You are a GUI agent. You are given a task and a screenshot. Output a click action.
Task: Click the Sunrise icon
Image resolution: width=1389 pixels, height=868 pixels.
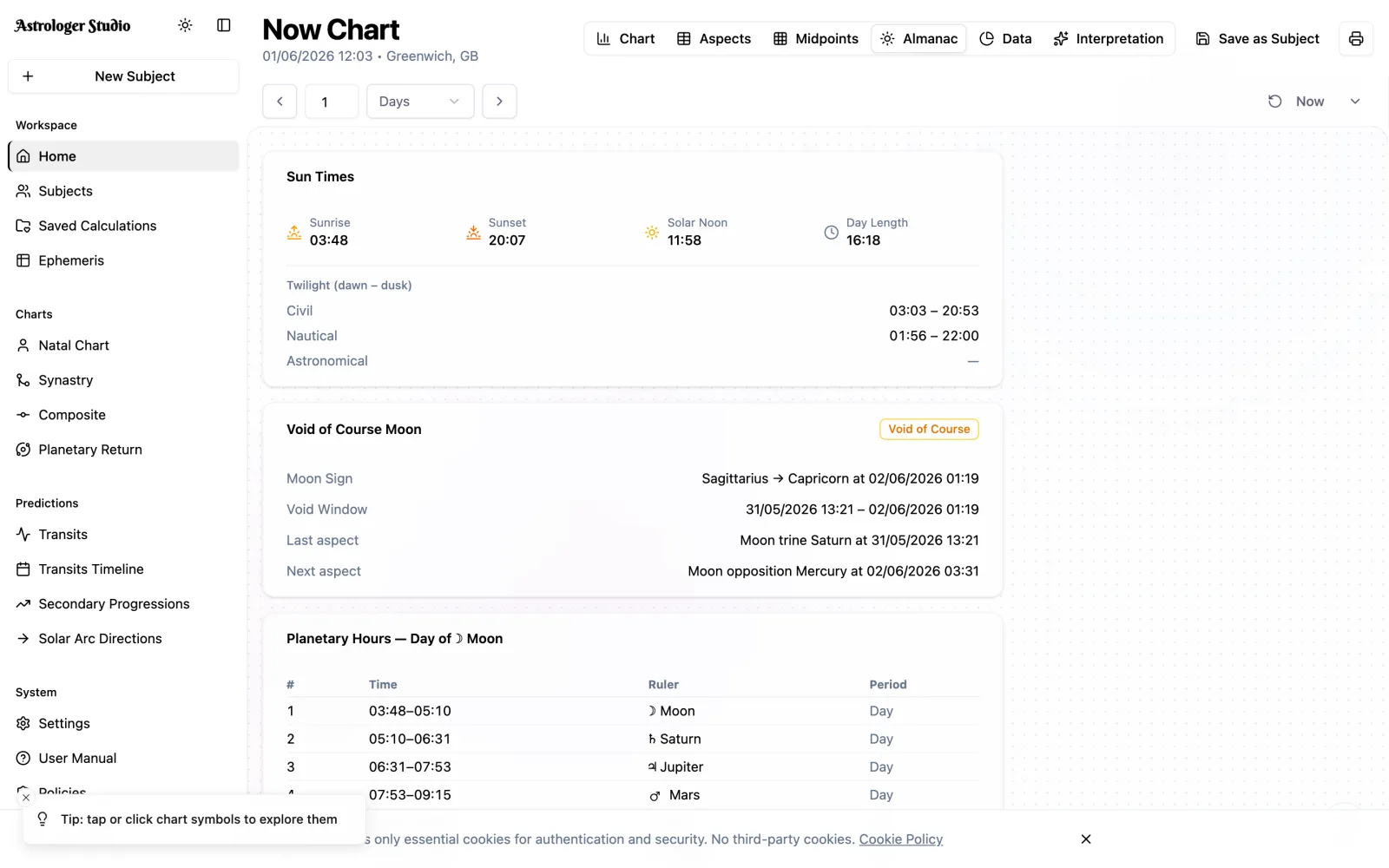point(294,233)
